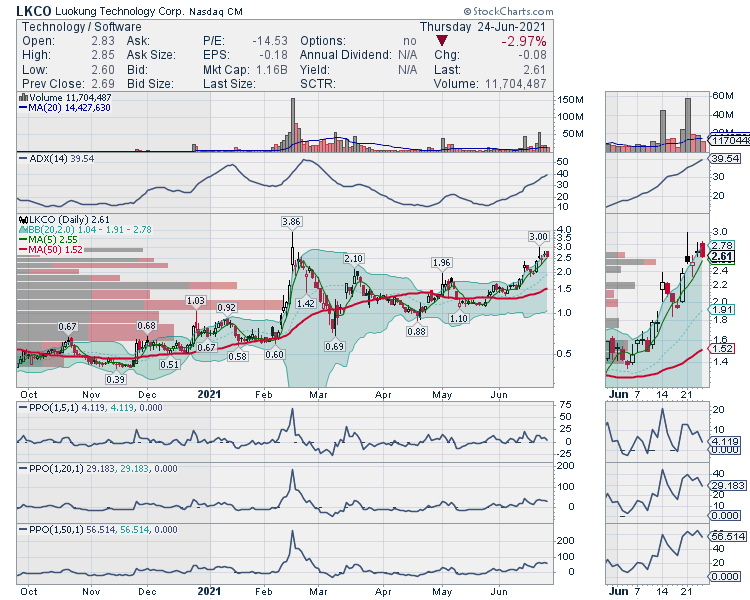Screen dimensions: 750x600
Task: Select the LKCO ticker symbol in the title
Action: click(33, 11)
